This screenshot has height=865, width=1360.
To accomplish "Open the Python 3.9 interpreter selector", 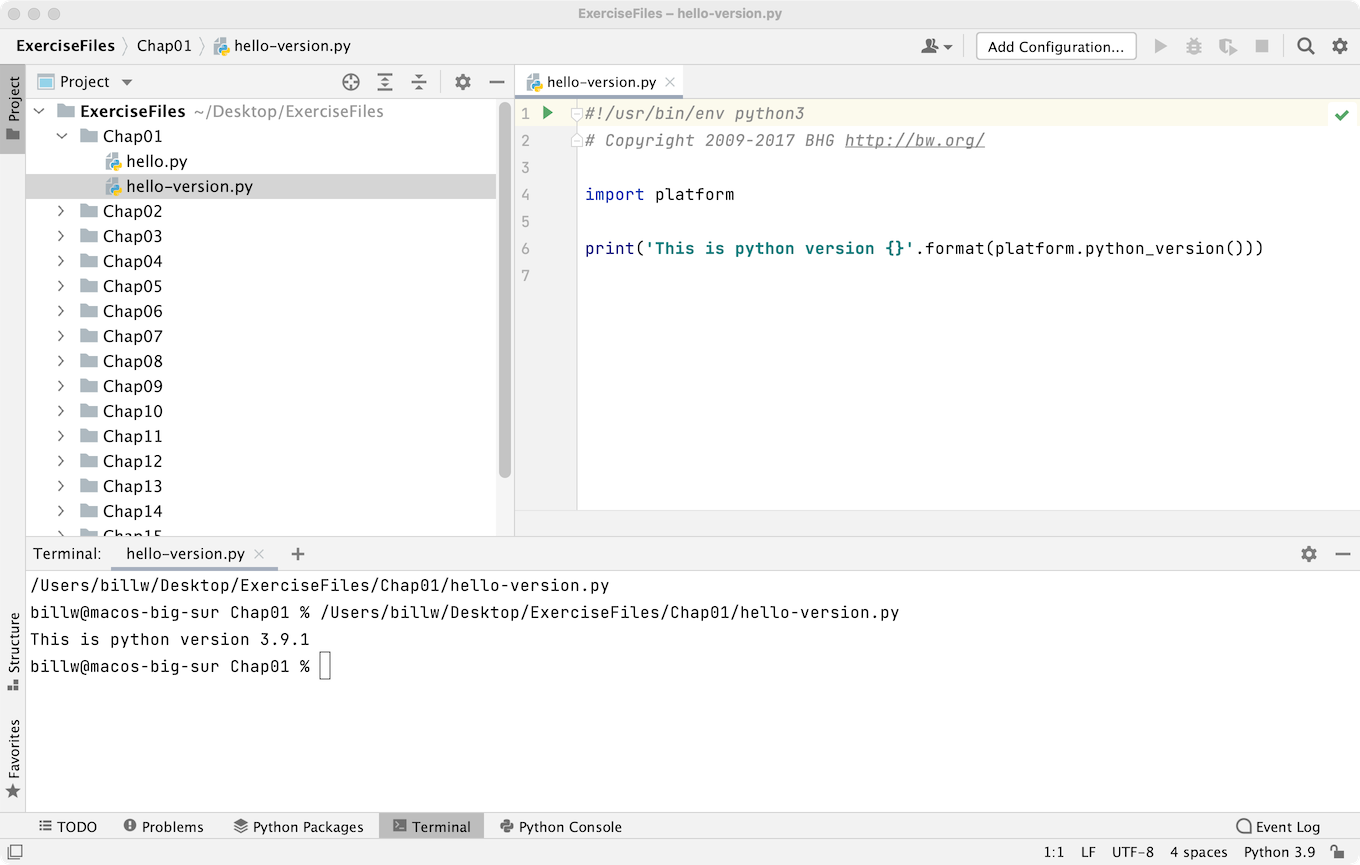I will point(1280,852).
